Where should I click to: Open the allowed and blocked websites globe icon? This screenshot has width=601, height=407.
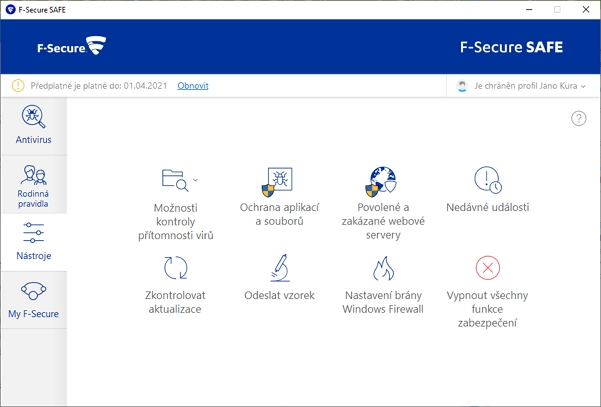[x=381, y=181]
